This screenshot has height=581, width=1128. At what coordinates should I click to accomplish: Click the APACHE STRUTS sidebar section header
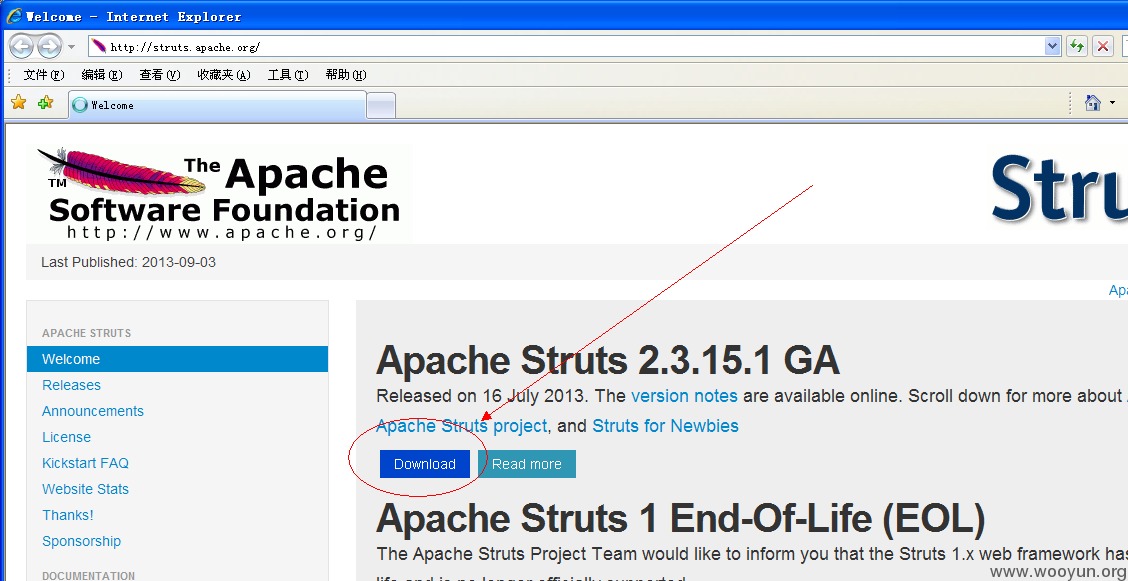pyautogui.click(x=86, y=333)
